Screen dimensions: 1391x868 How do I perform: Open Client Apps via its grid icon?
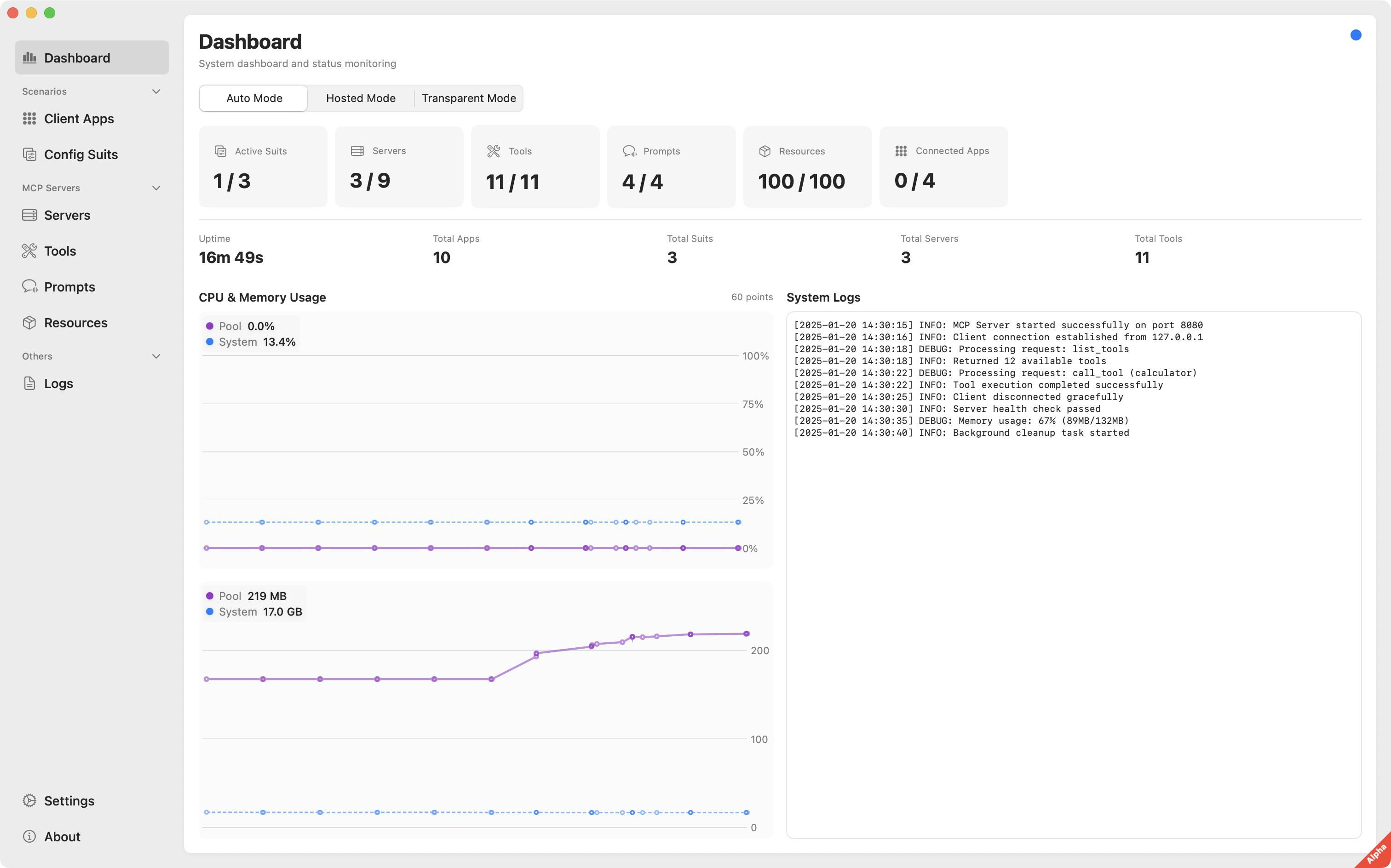click(29, 118)
